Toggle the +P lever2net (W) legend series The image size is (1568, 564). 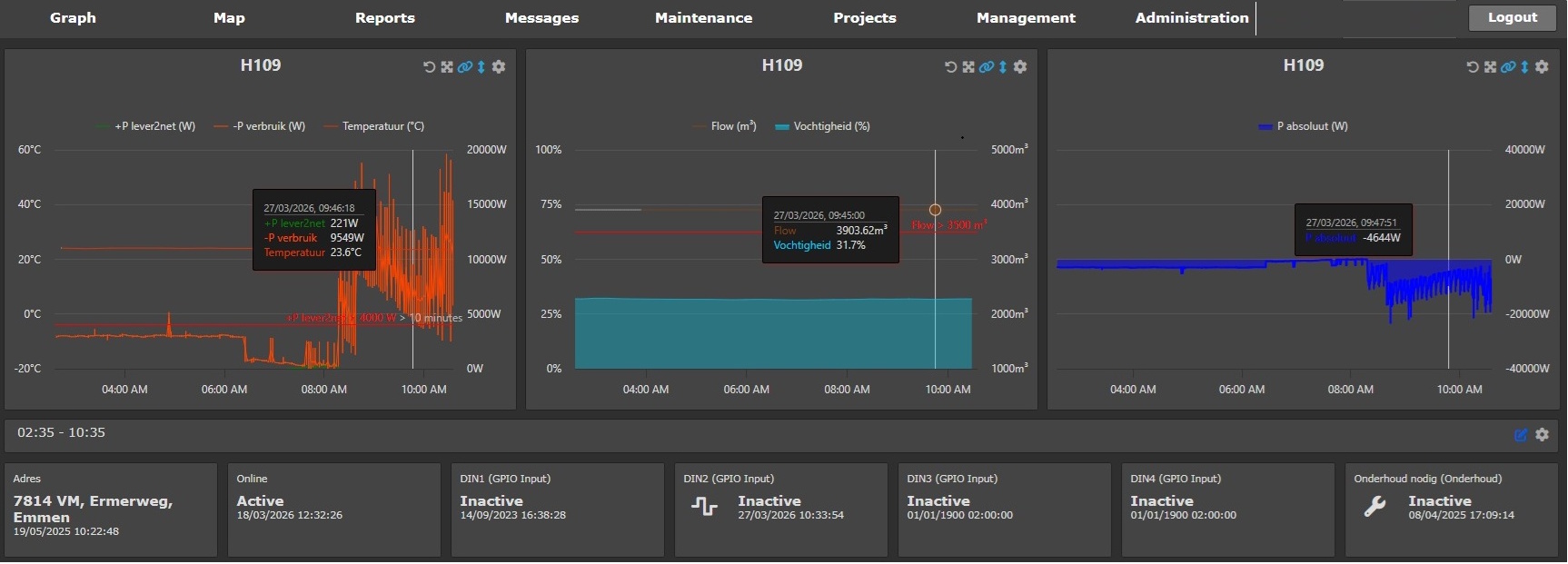click(154, 126)
